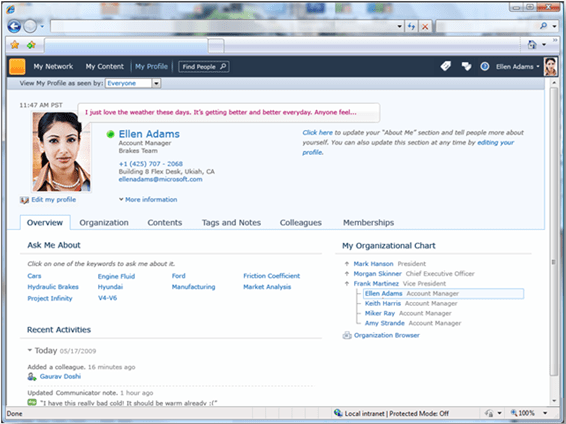Click the Find People search box
This screenshot has height=424, width=566.
click(204, 67)
